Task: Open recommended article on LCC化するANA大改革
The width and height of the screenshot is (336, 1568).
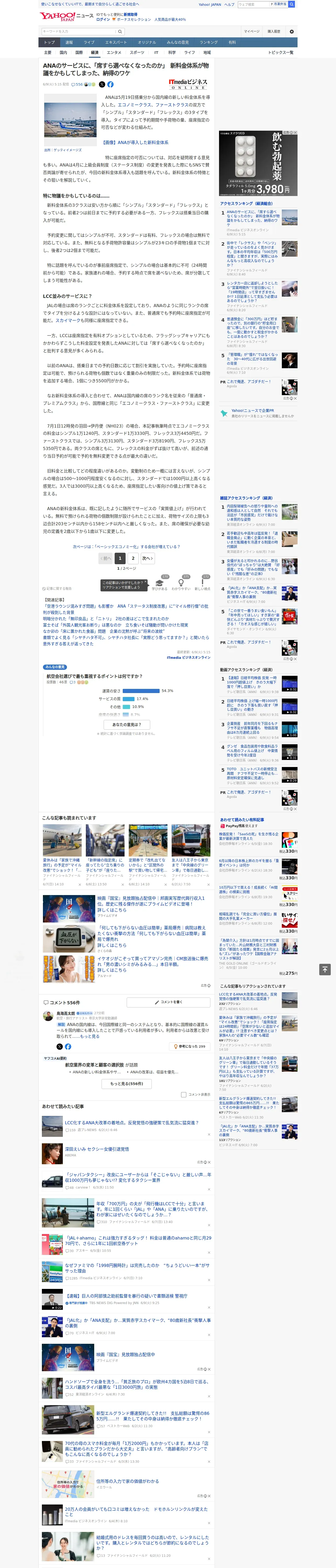Action: pos(132,1122)
